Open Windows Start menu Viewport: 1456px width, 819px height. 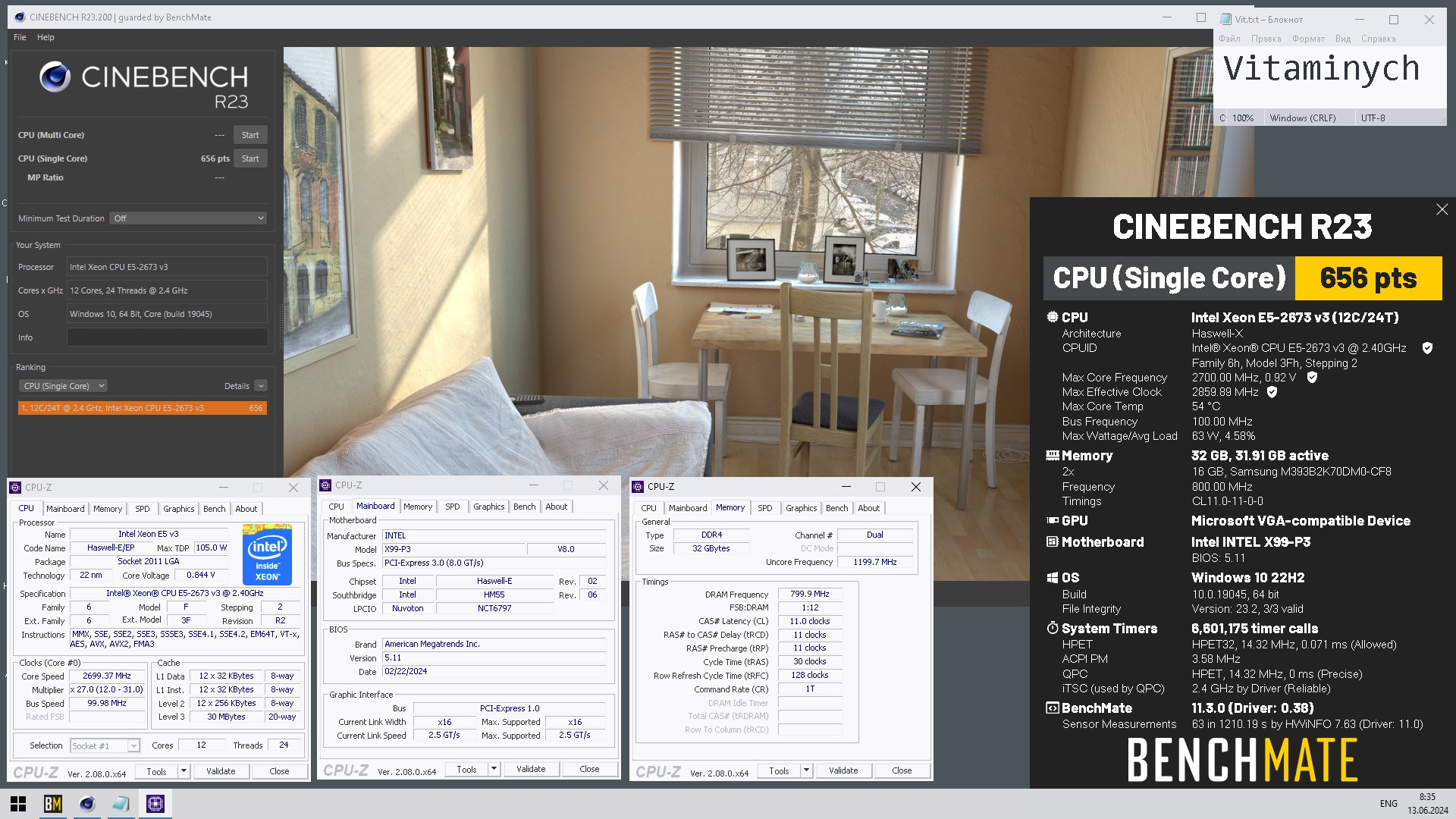click(x=18, y=804)
